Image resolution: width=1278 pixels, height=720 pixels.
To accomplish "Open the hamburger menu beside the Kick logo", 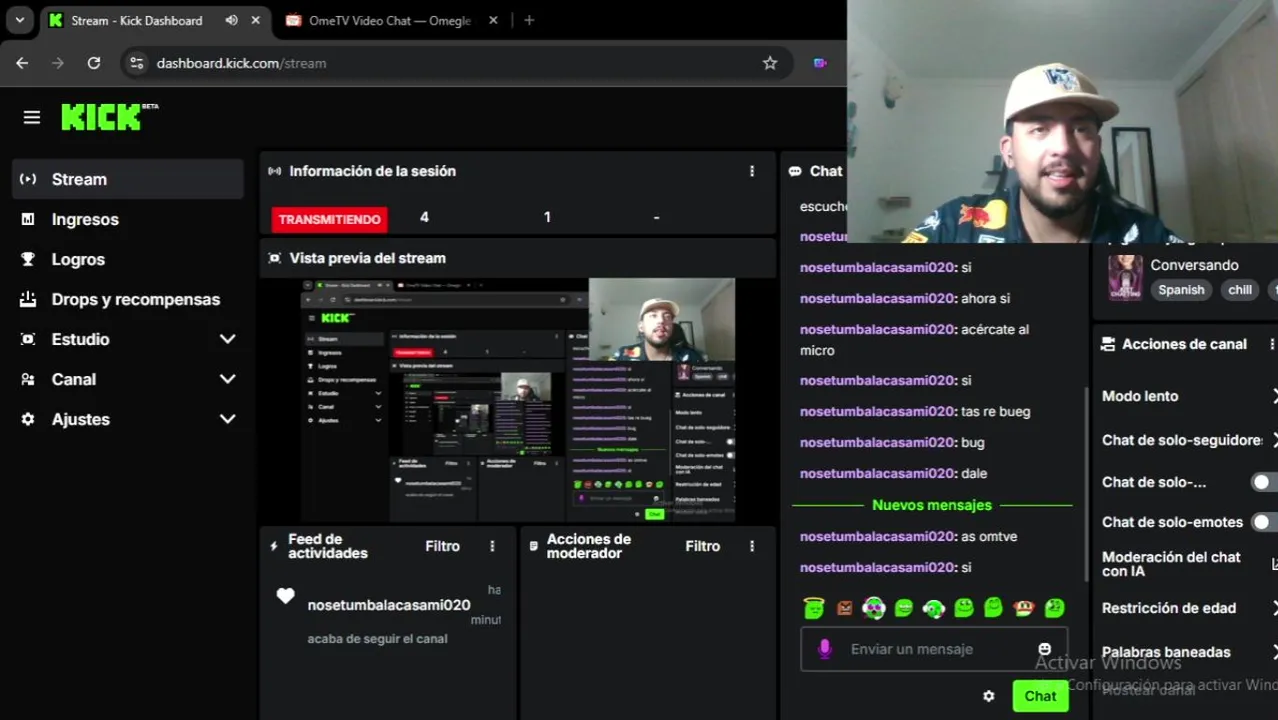I will tap(32, 118).
